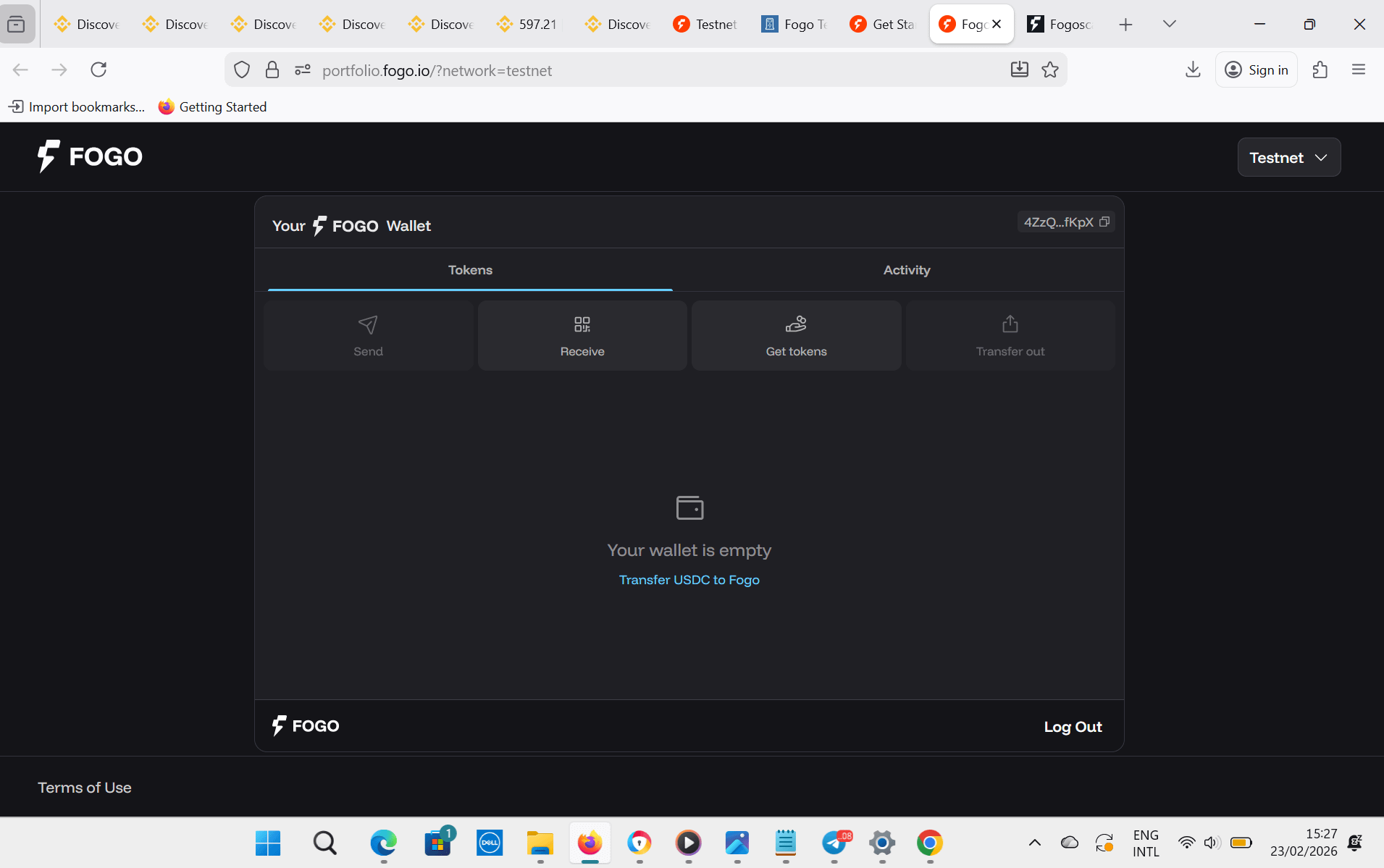Show hidden system tray icons
The width and height of the screenshot is (1384, 868).
pyautogui.click(x=1035, y=843)
